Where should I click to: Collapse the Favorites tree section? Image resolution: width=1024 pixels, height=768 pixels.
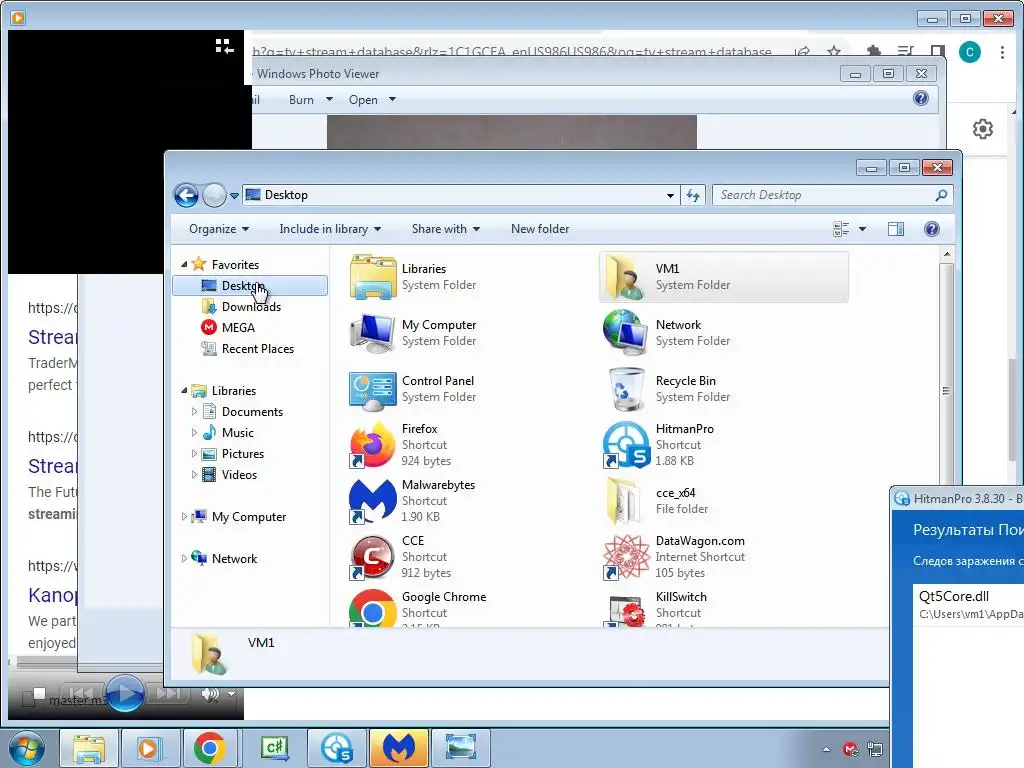184,264
